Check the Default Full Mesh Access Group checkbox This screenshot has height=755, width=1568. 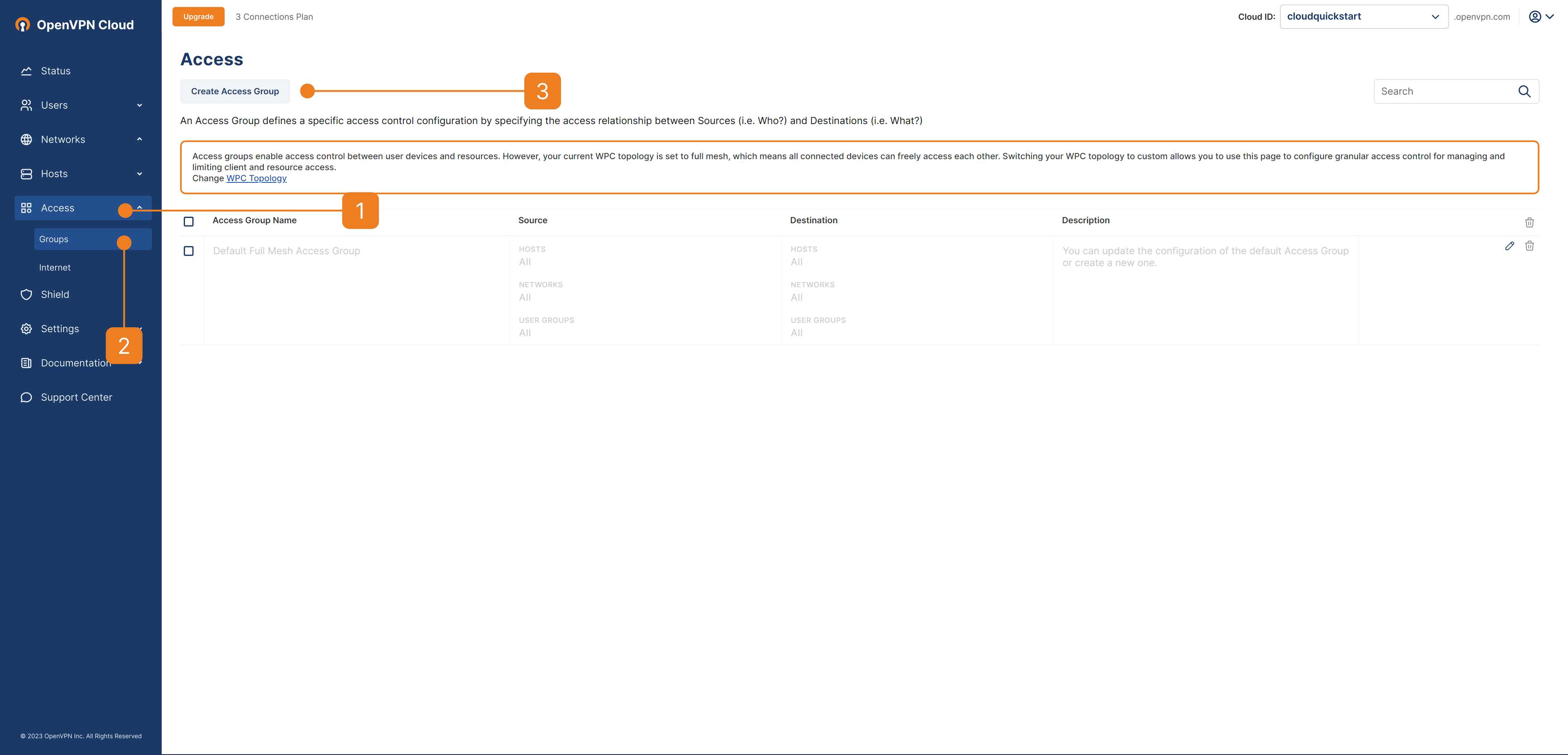pyautogui.click(x=189, y=251)
